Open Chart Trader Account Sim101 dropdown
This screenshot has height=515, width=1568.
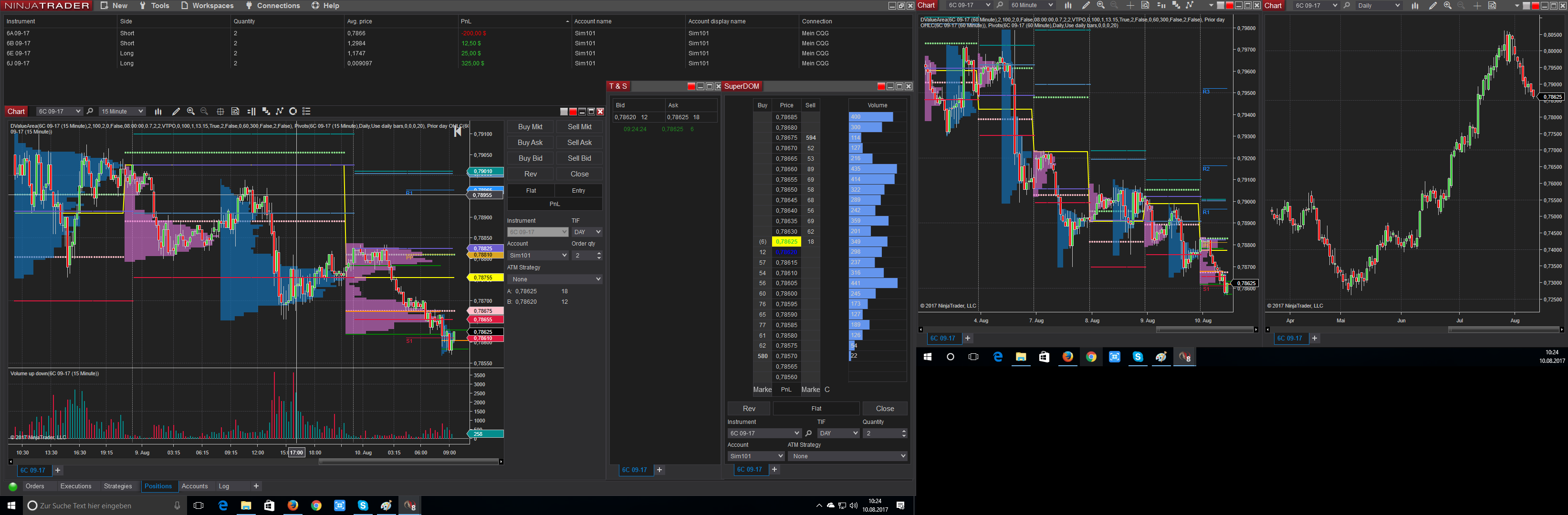pos(537,256)
